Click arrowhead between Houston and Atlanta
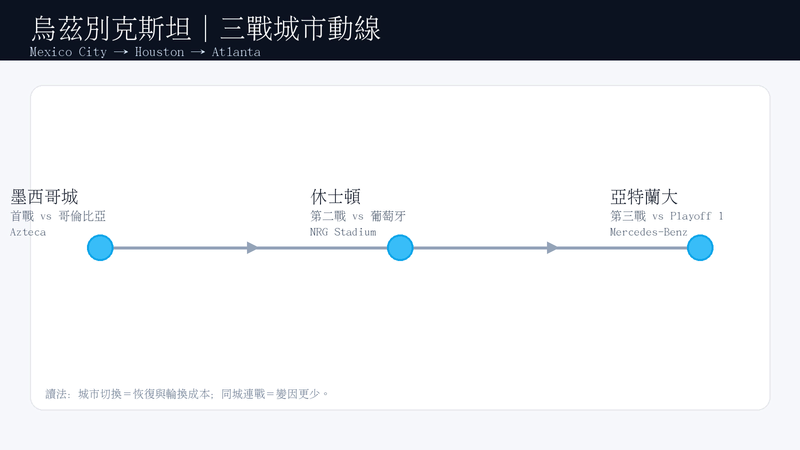This screenshot has height=450, width=800. [x=552, y=248]
